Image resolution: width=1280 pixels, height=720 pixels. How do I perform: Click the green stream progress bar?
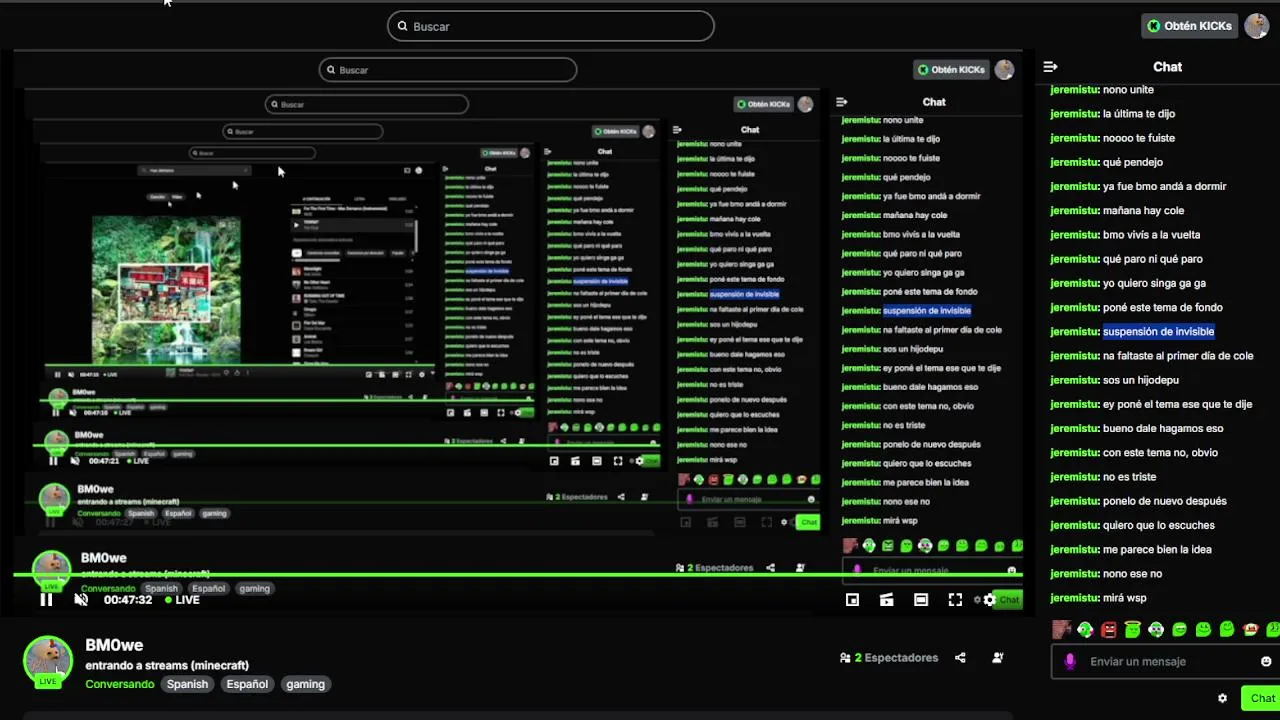[x=520, y=575]
